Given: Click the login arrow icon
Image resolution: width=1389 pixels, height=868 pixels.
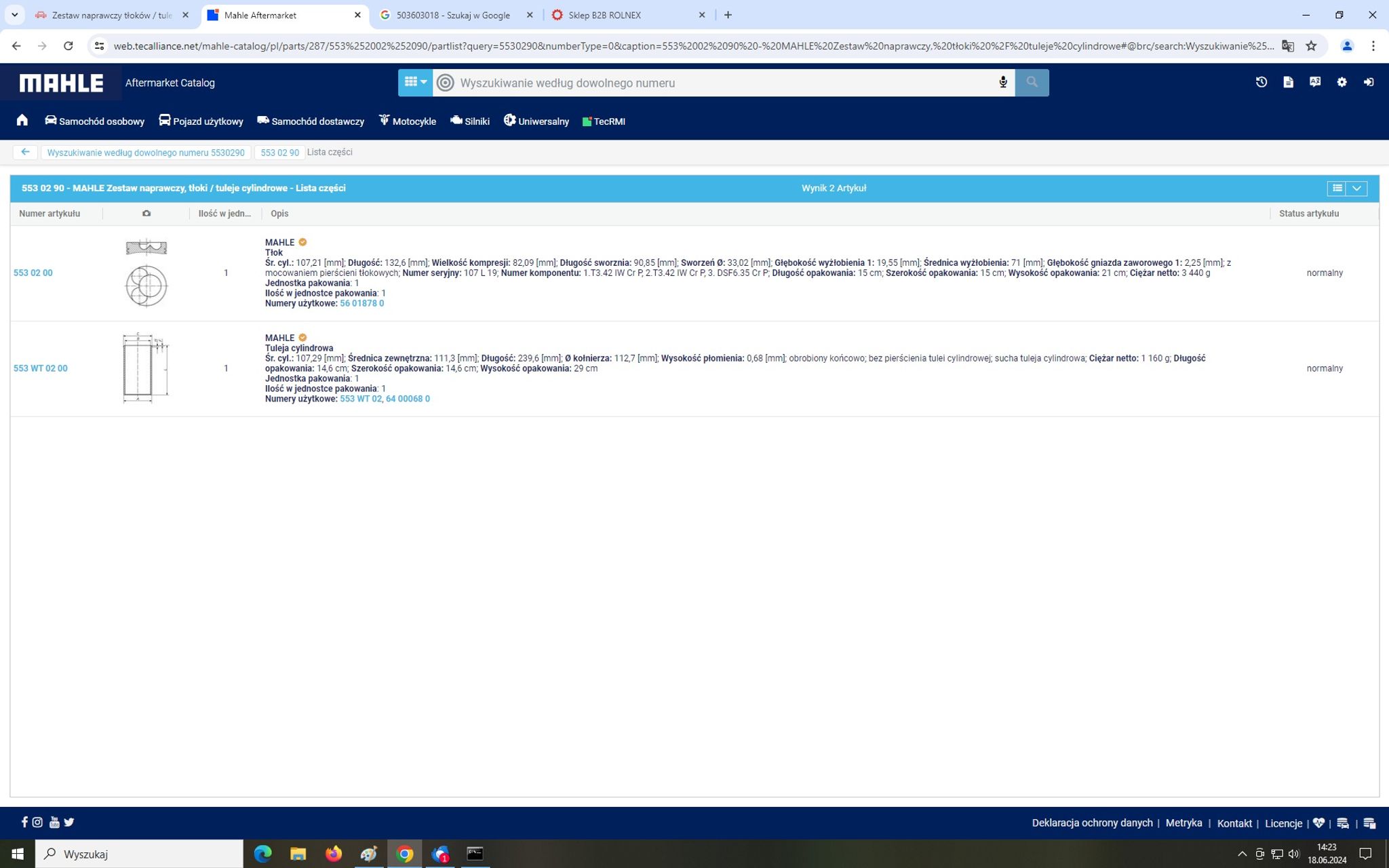Looking at the screenshot, I should tap(1369, 82).
